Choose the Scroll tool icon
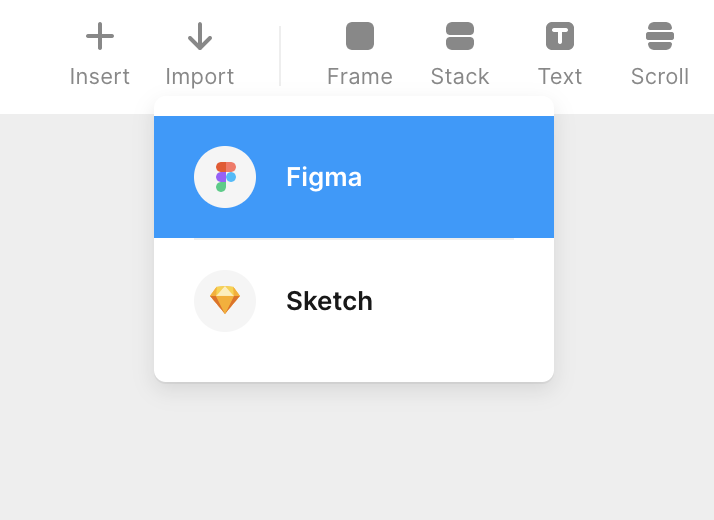The width and height of the screenshot is (714, 520). pyautogui.click(x=660, y=37)
